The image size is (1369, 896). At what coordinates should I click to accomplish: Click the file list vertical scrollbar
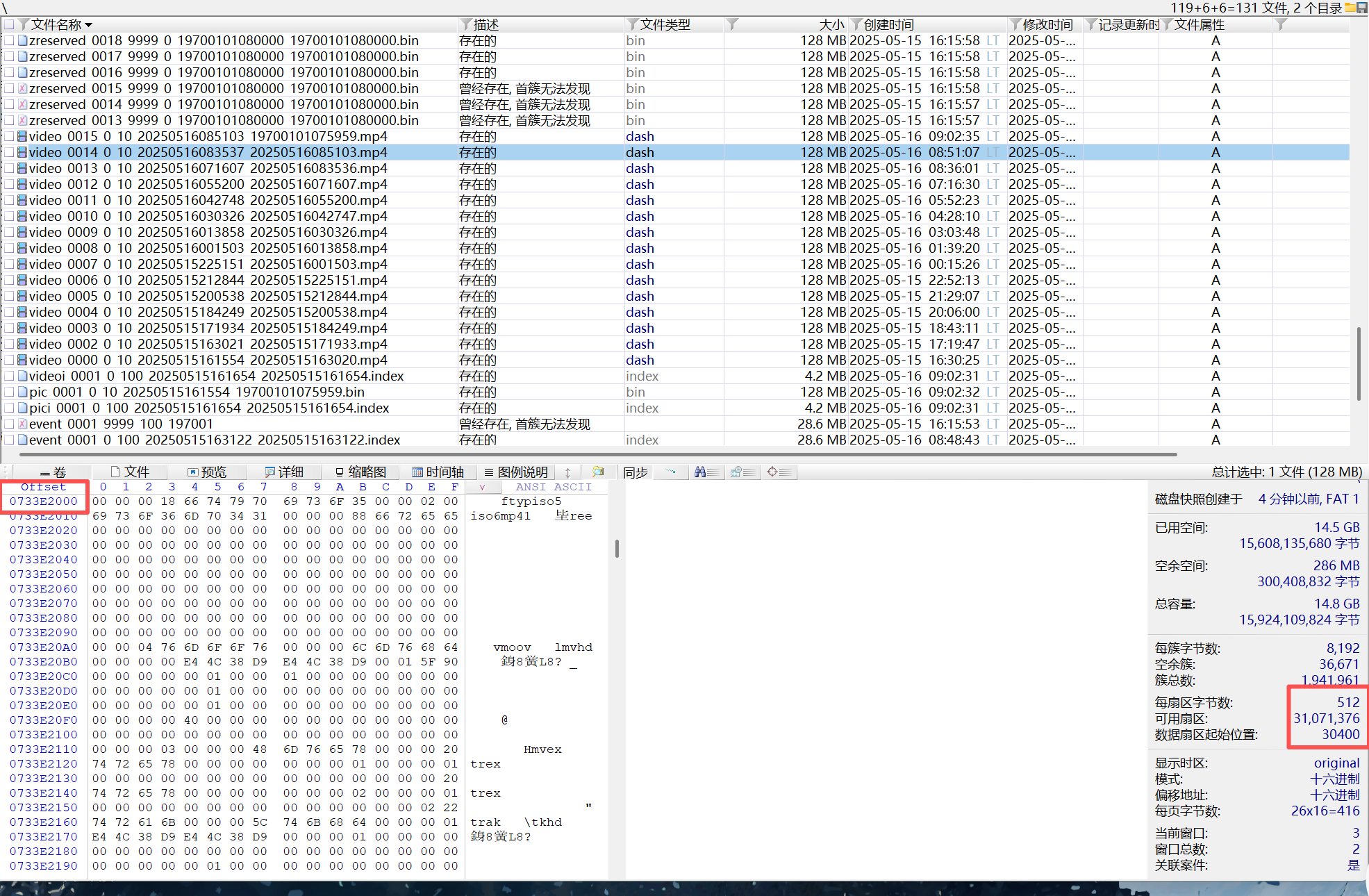click(x=1359, y=363)
